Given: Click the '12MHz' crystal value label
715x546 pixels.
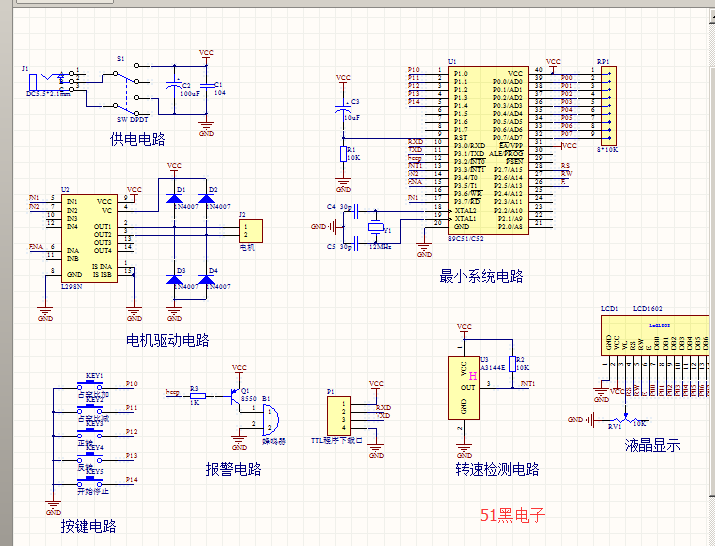Looking at the screenshot, I should click(x=380, y=247).
